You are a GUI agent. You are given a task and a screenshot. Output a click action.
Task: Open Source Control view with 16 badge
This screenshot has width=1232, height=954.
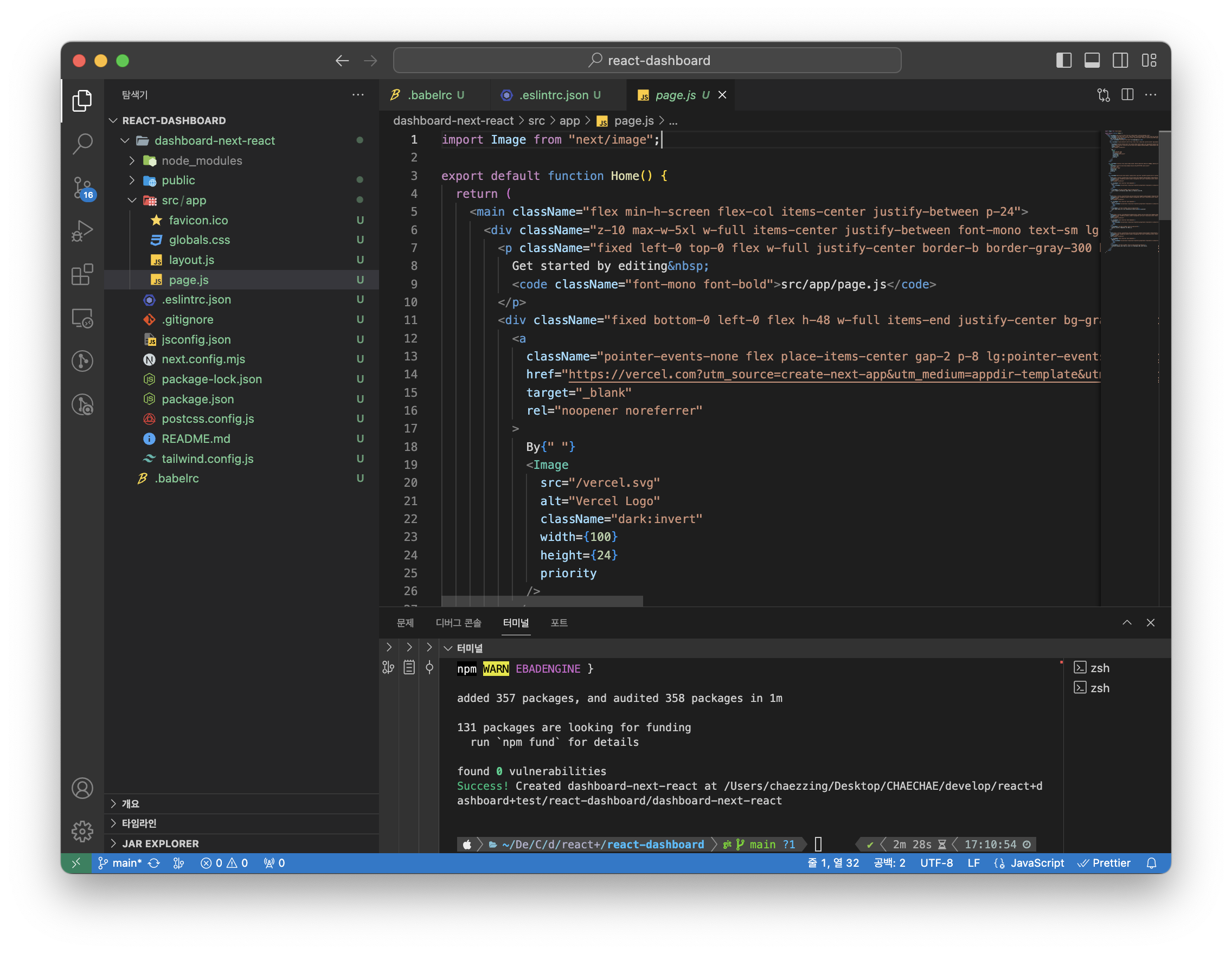point(82,187)
